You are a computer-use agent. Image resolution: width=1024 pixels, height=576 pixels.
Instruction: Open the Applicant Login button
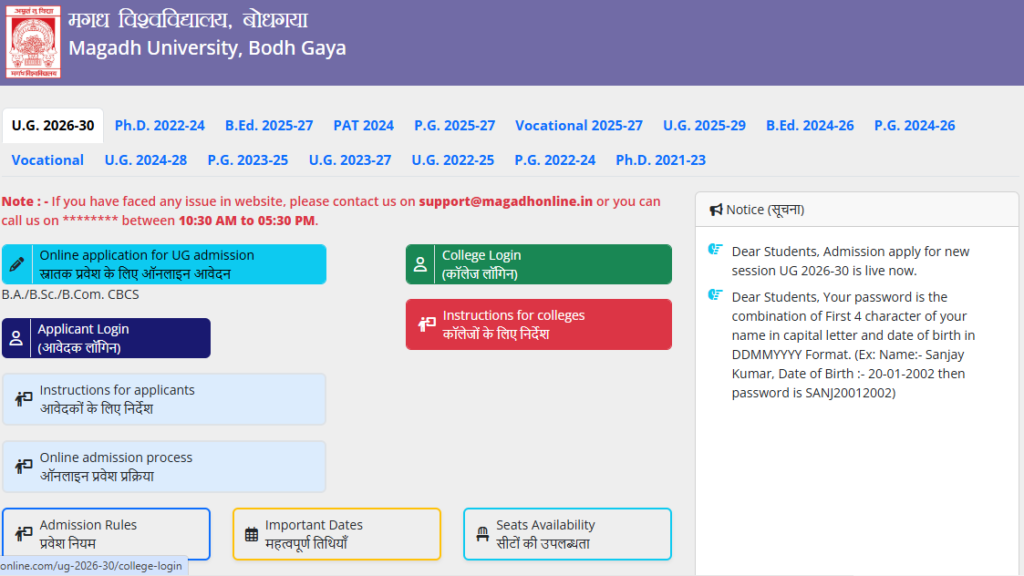[106, 338]
